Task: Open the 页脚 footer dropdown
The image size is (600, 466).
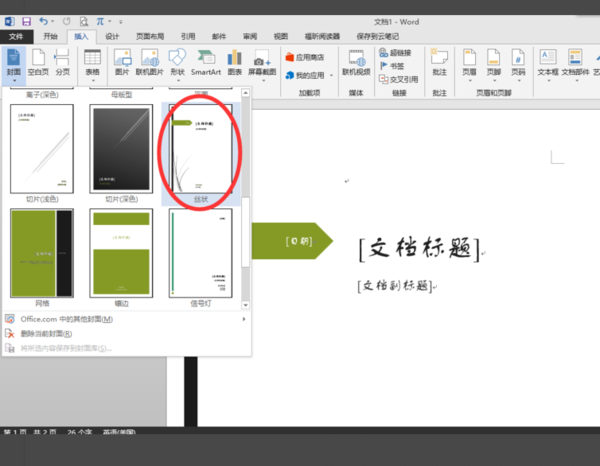Action: click(494, 65)
